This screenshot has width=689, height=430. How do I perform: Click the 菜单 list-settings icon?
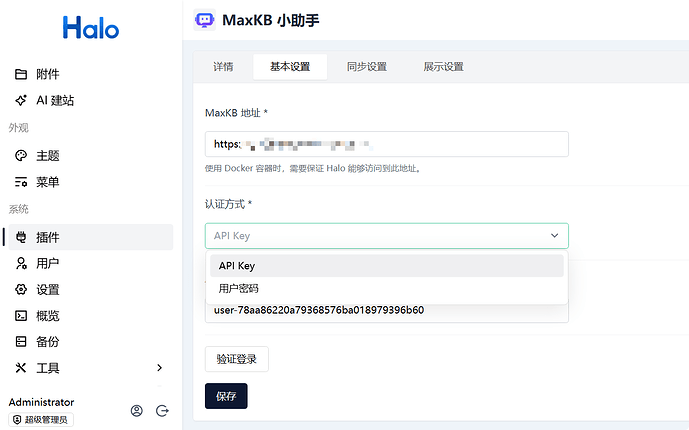(x=21, y=182)
